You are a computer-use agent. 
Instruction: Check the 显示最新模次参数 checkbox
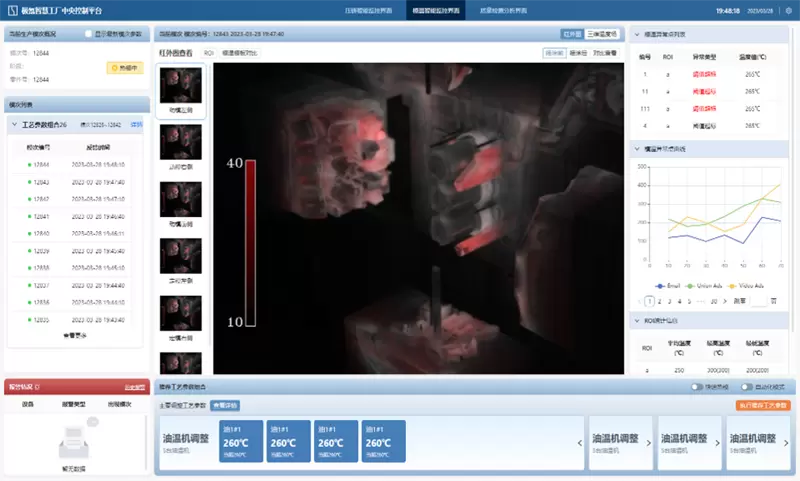coord(89,34)
